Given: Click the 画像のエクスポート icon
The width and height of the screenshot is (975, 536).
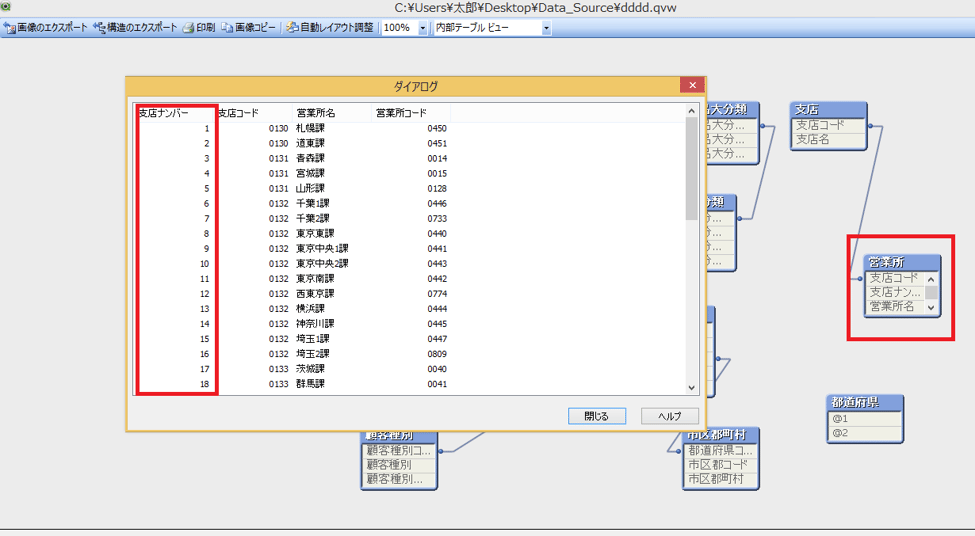Looking at the screenshot, I should 10,28.
